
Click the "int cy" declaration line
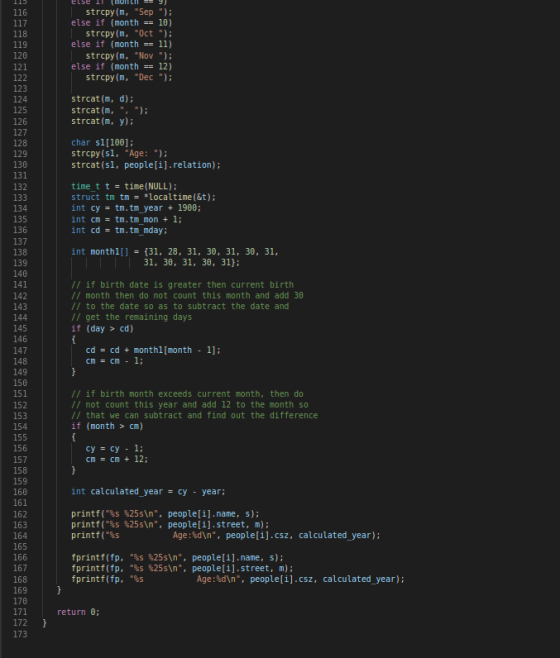136,208
